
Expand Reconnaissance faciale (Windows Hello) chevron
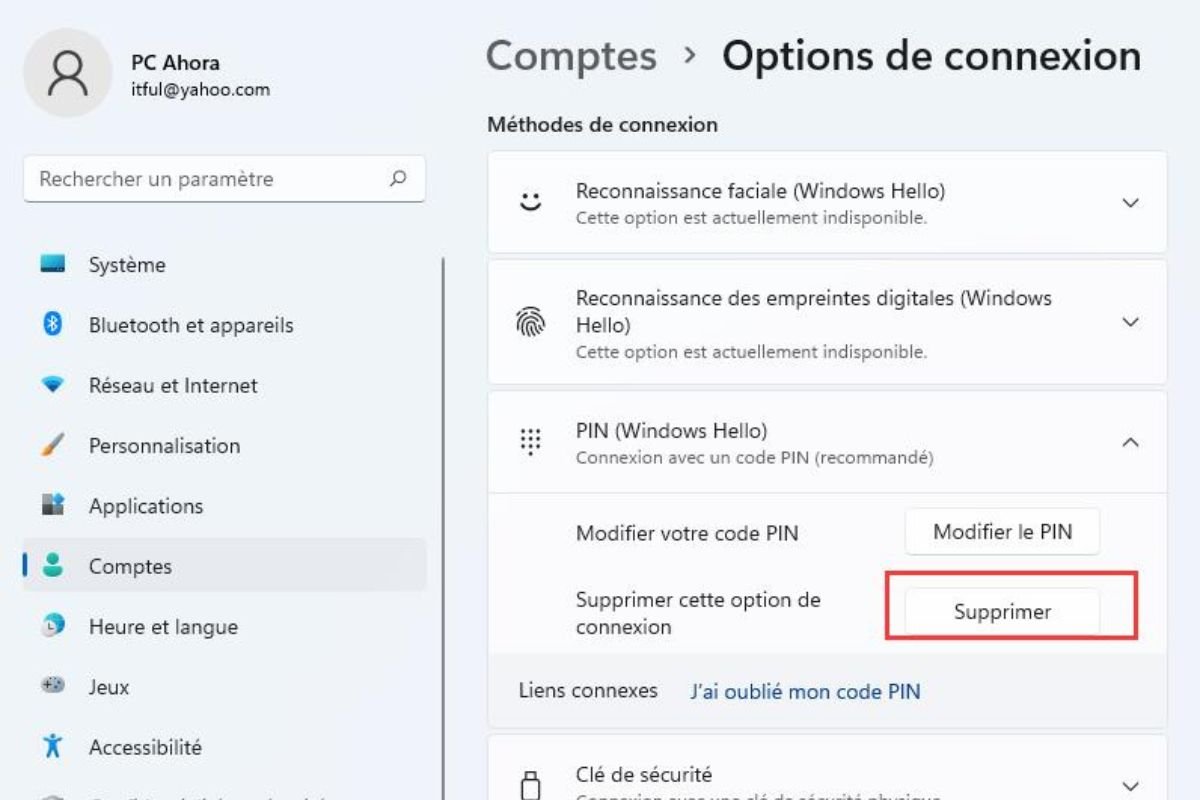[1131, 203]
